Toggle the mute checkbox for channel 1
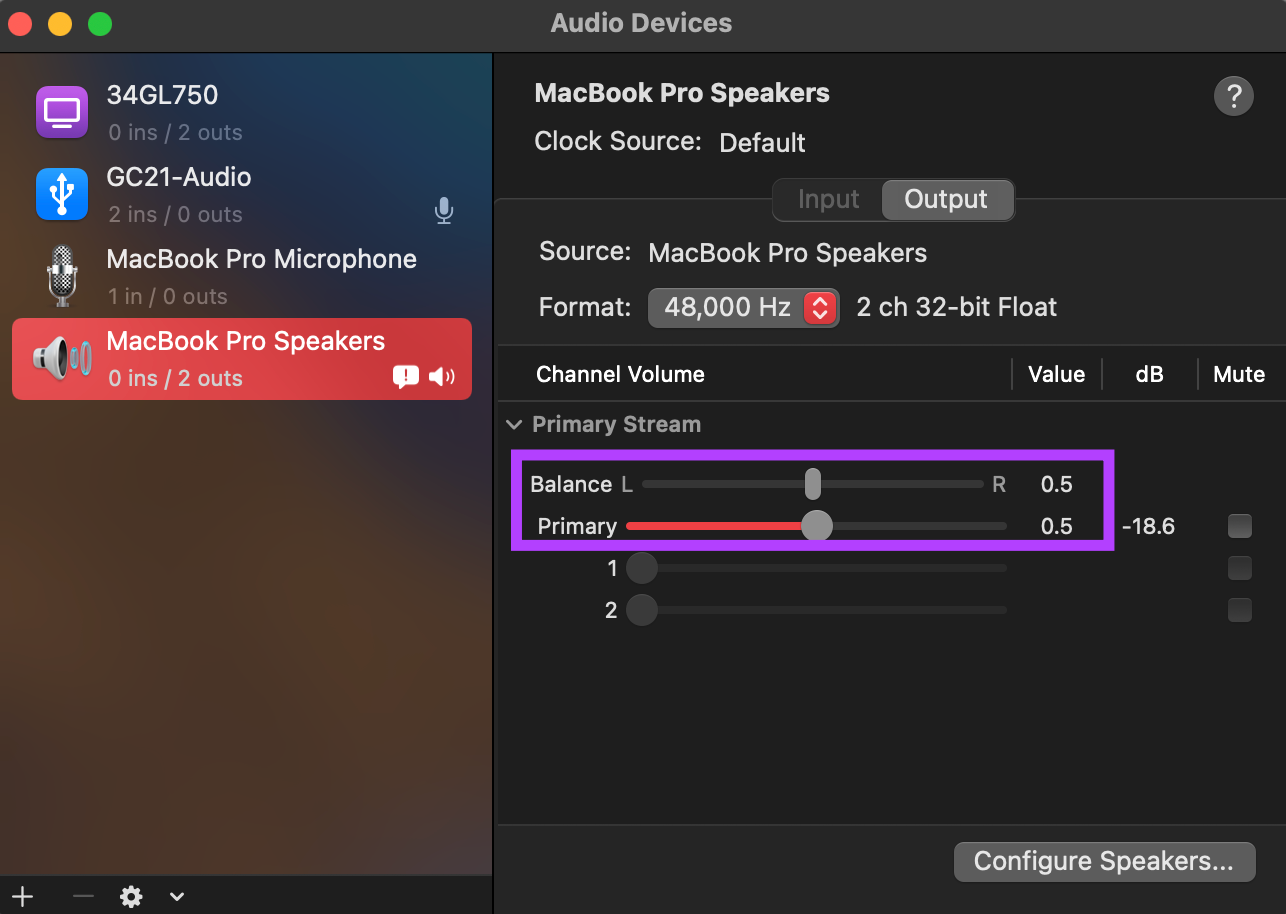 point(1240,568)
